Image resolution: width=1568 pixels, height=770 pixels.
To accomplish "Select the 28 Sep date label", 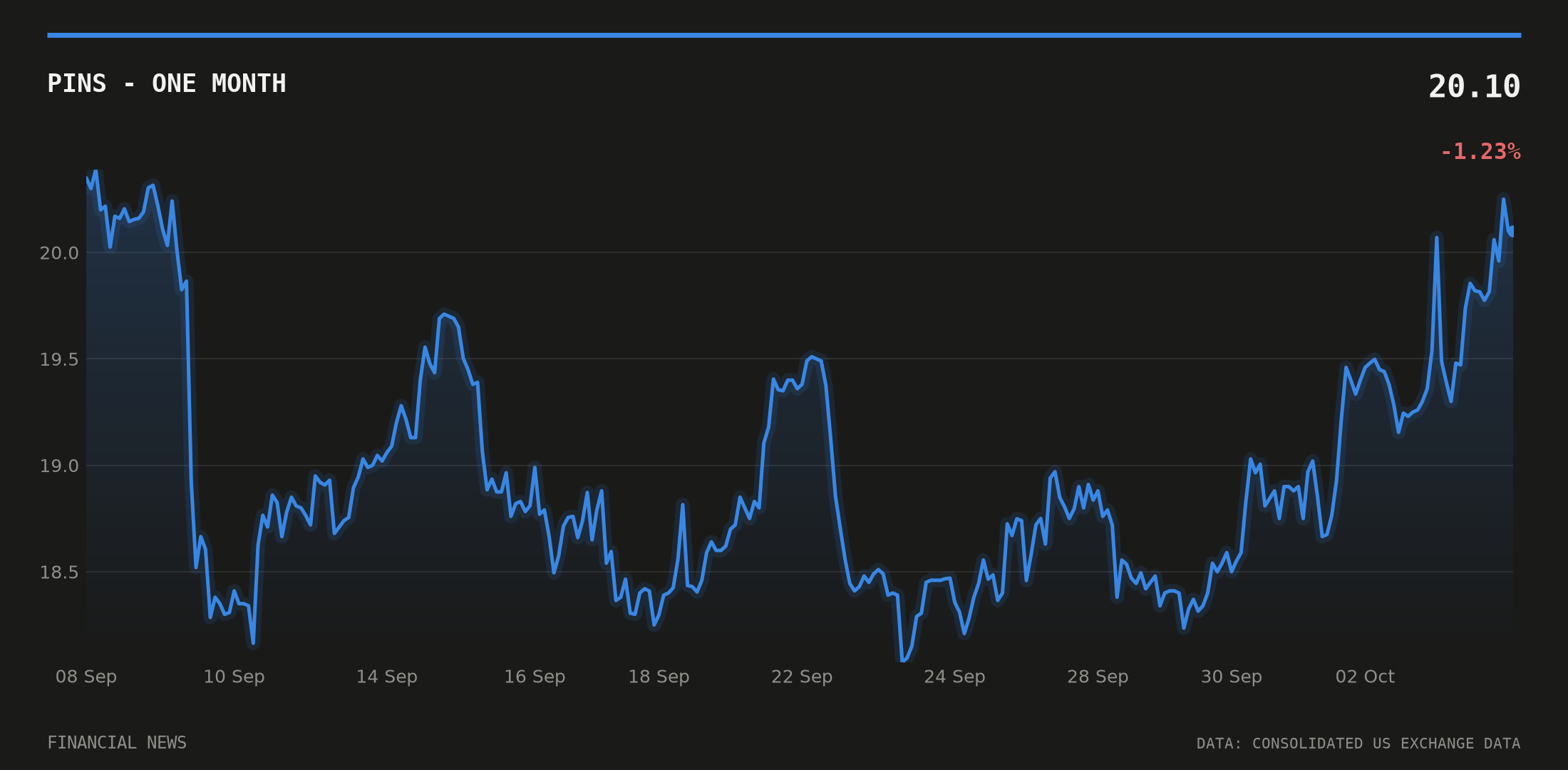I will [1098, 677].
